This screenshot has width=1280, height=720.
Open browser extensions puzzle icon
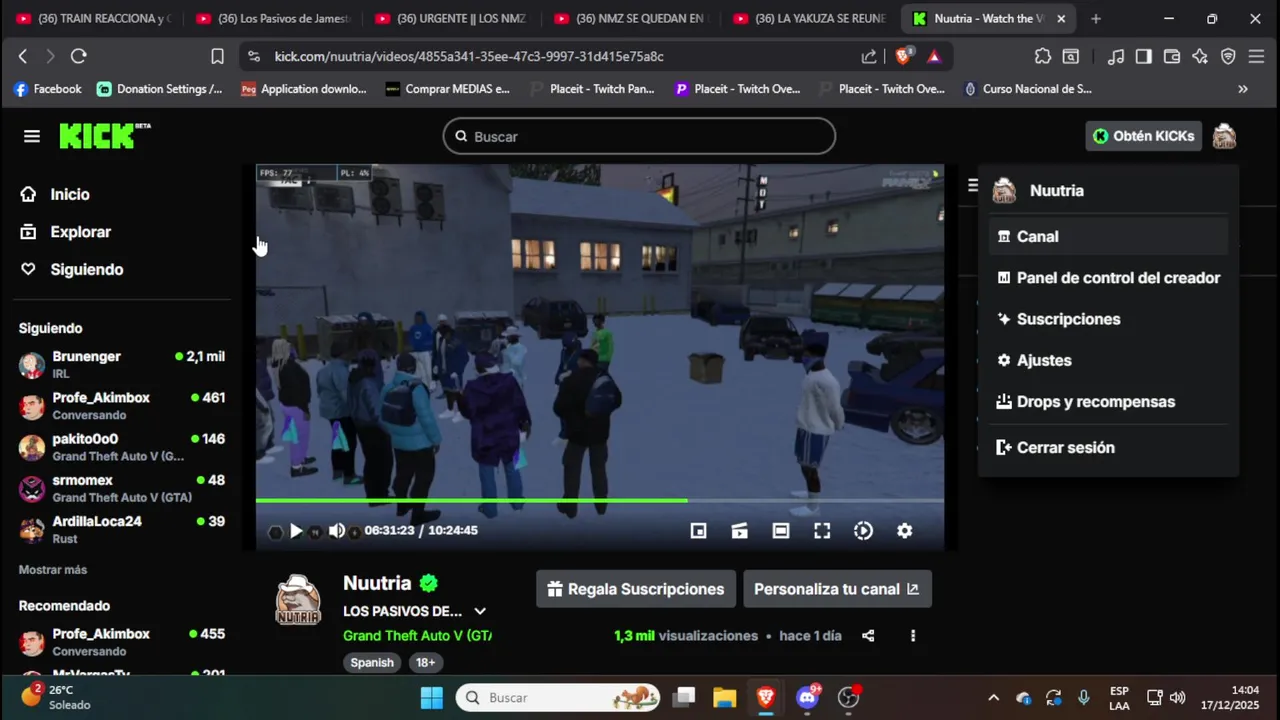tap(1043, 56)
